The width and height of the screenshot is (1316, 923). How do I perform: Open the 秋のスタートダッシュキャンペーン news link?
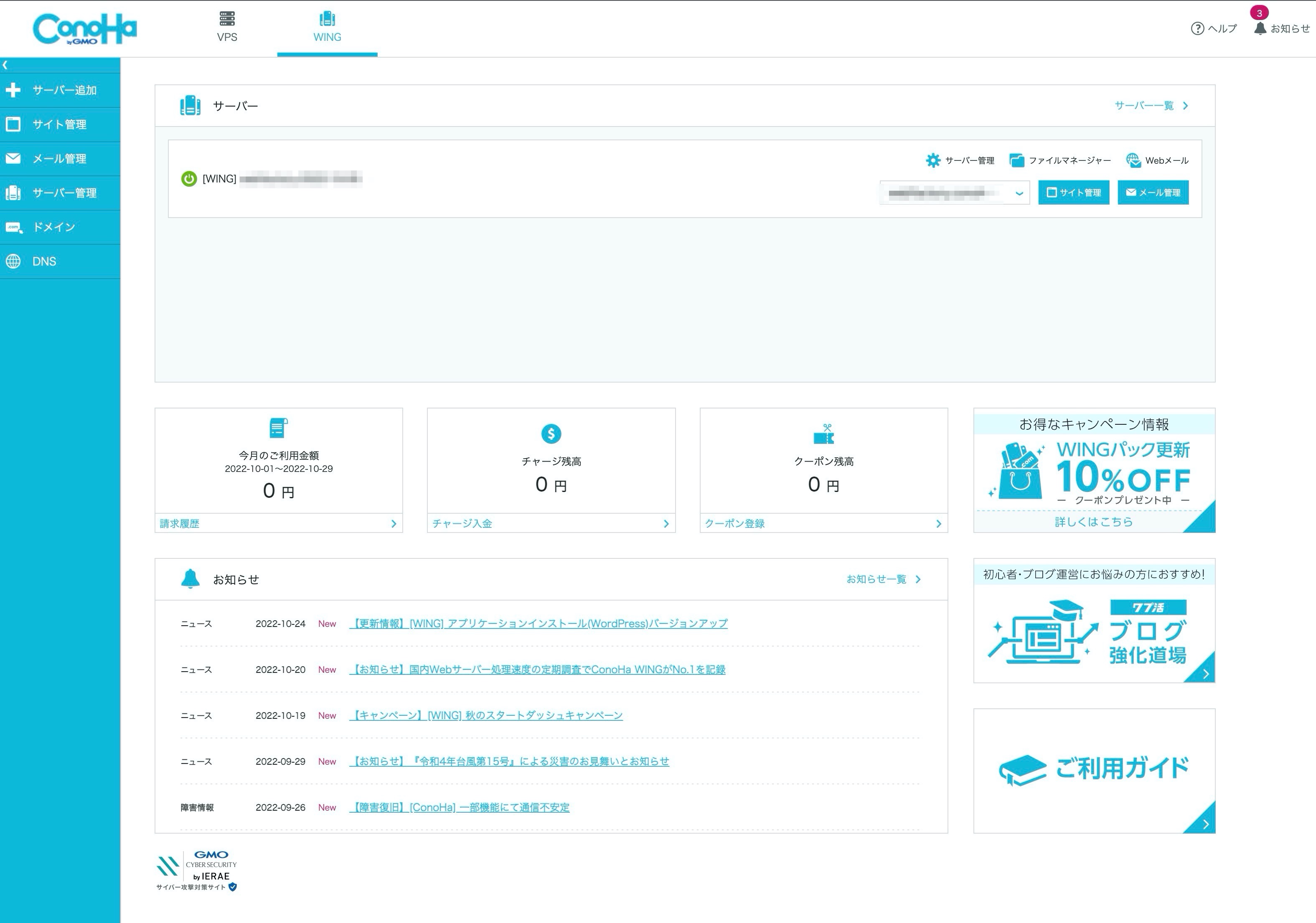pyautogui.click(x=486, y=715)
